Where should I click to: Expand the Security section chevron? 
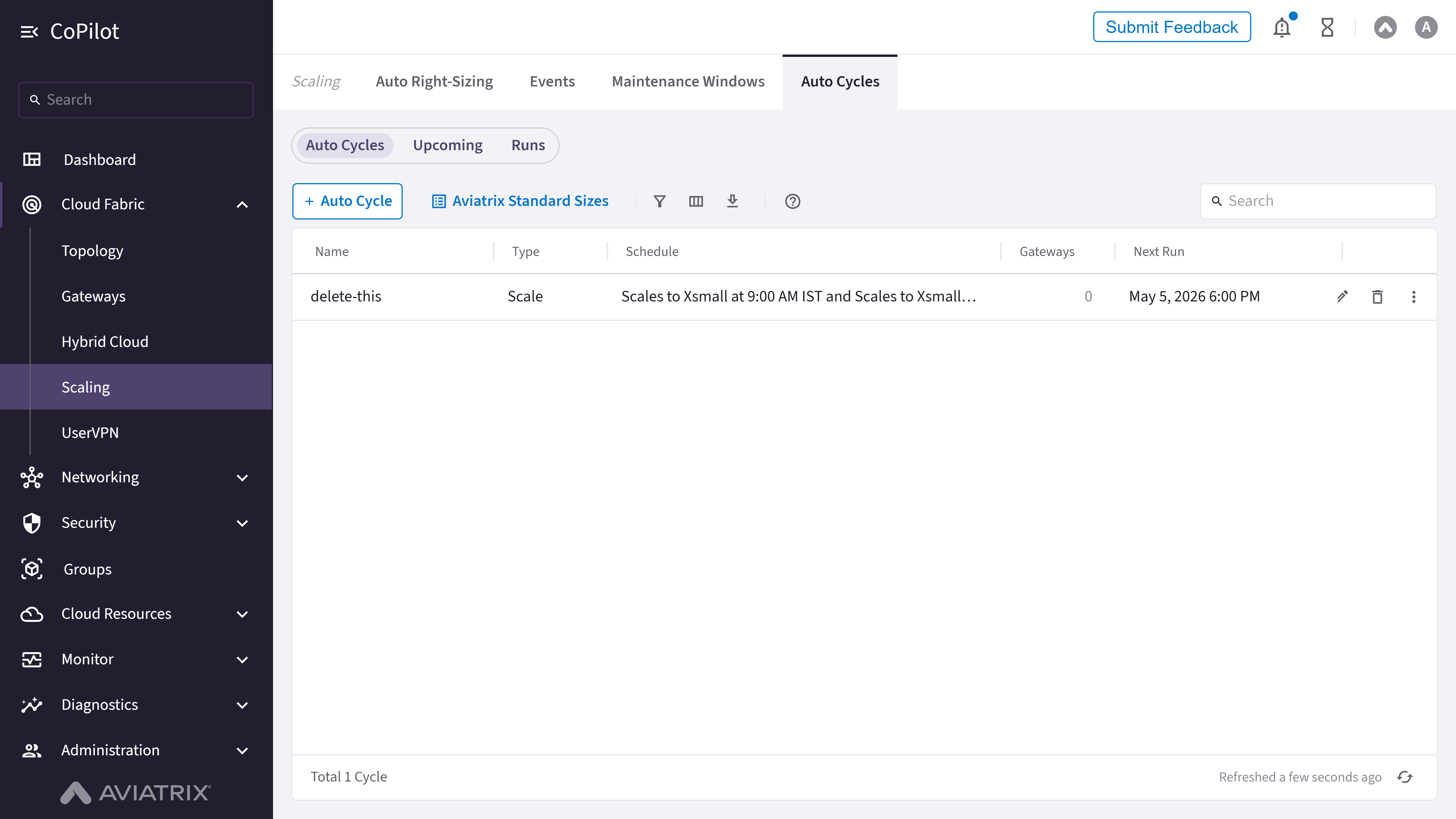pyautogui.click(x=242, y=523)
